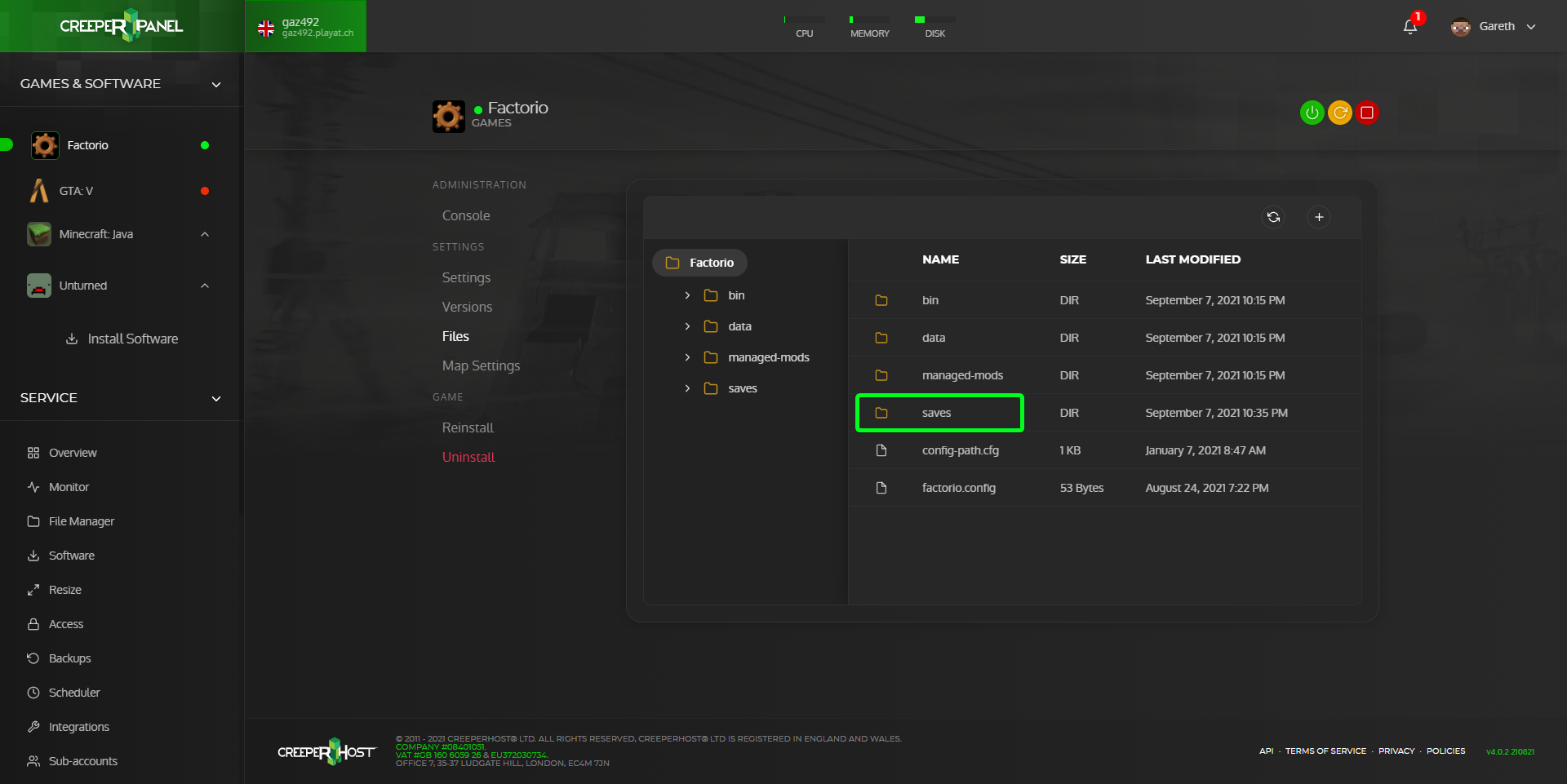
Task: Click the GTA: V icon in the sidebar
Action: coord(39,191)
